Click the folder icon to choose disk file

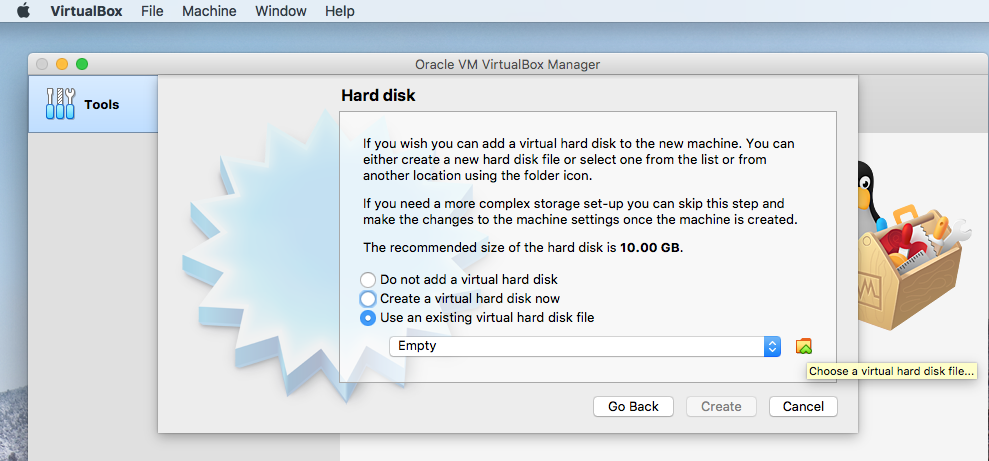804,346
